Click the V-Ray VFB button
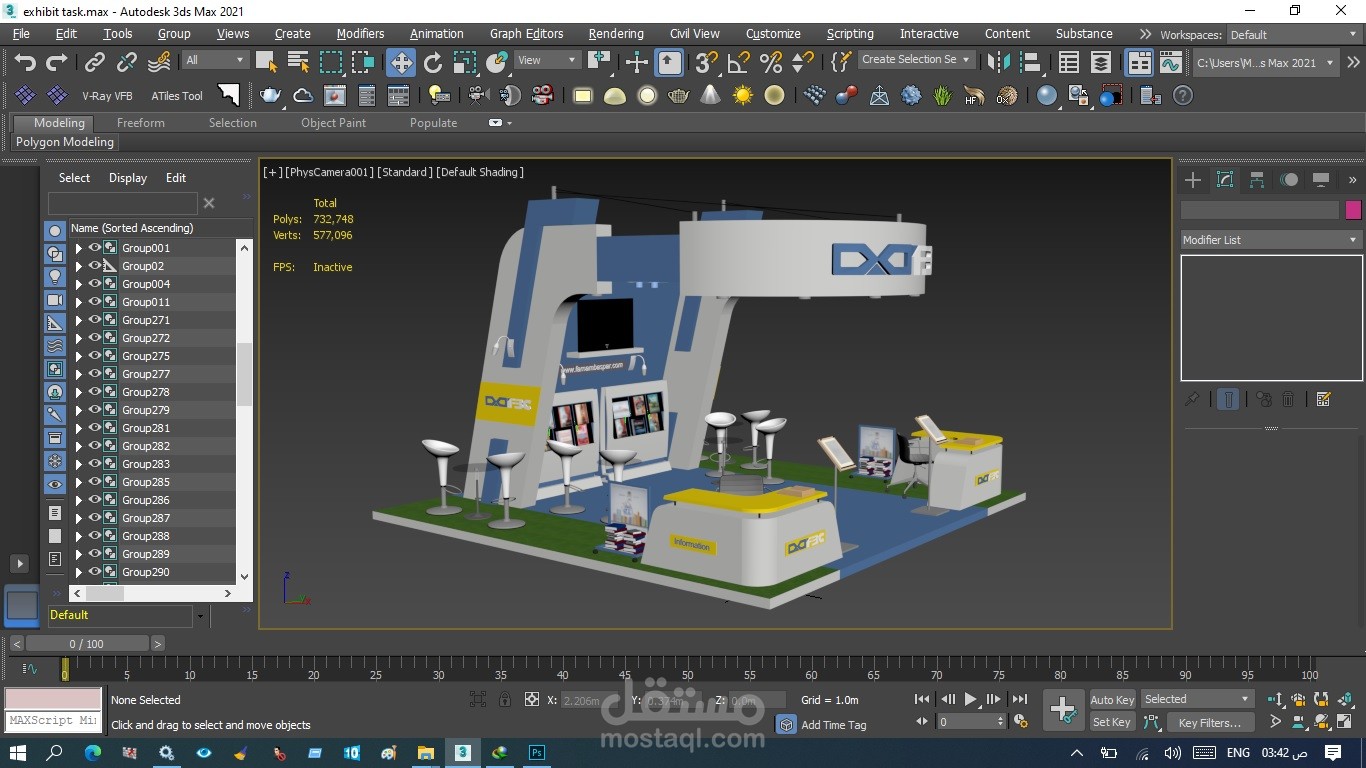 [x=107, y=96]
